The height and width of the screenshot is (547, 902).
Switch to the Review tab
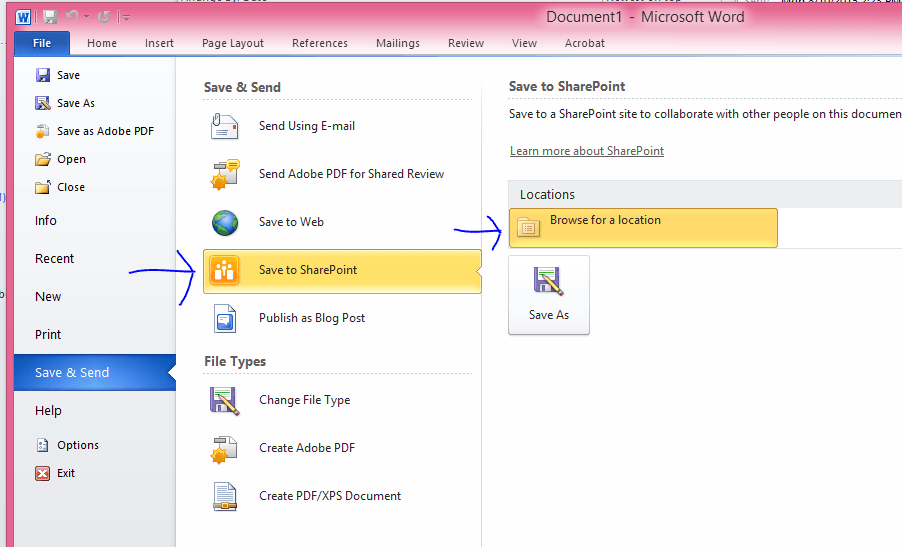pyautogui.click(x=466, y=43)
